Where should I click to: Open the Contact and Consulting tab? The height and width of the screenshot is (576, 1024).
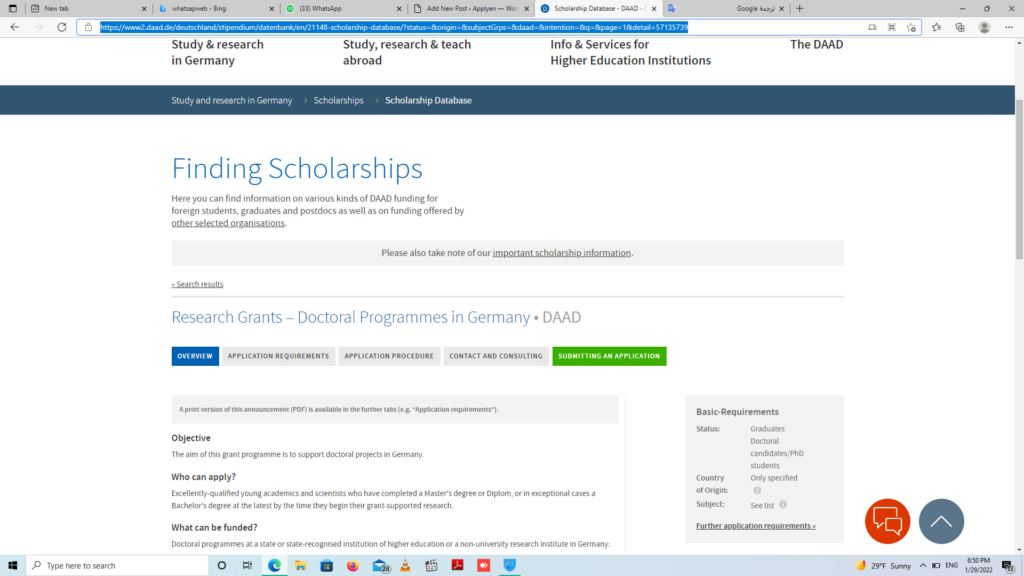pos(496,356)
